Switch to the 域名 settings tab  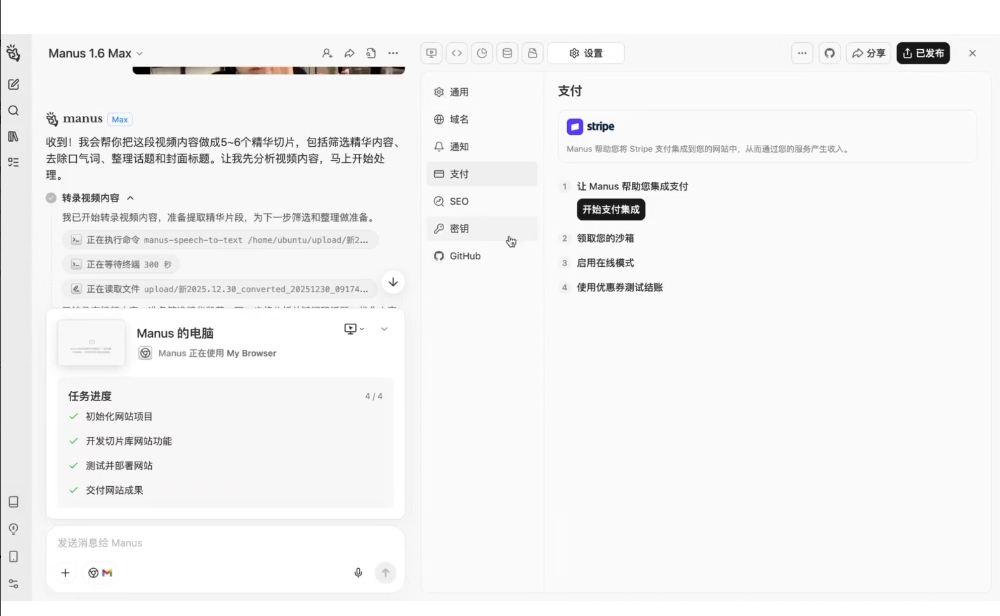point(462,118)
